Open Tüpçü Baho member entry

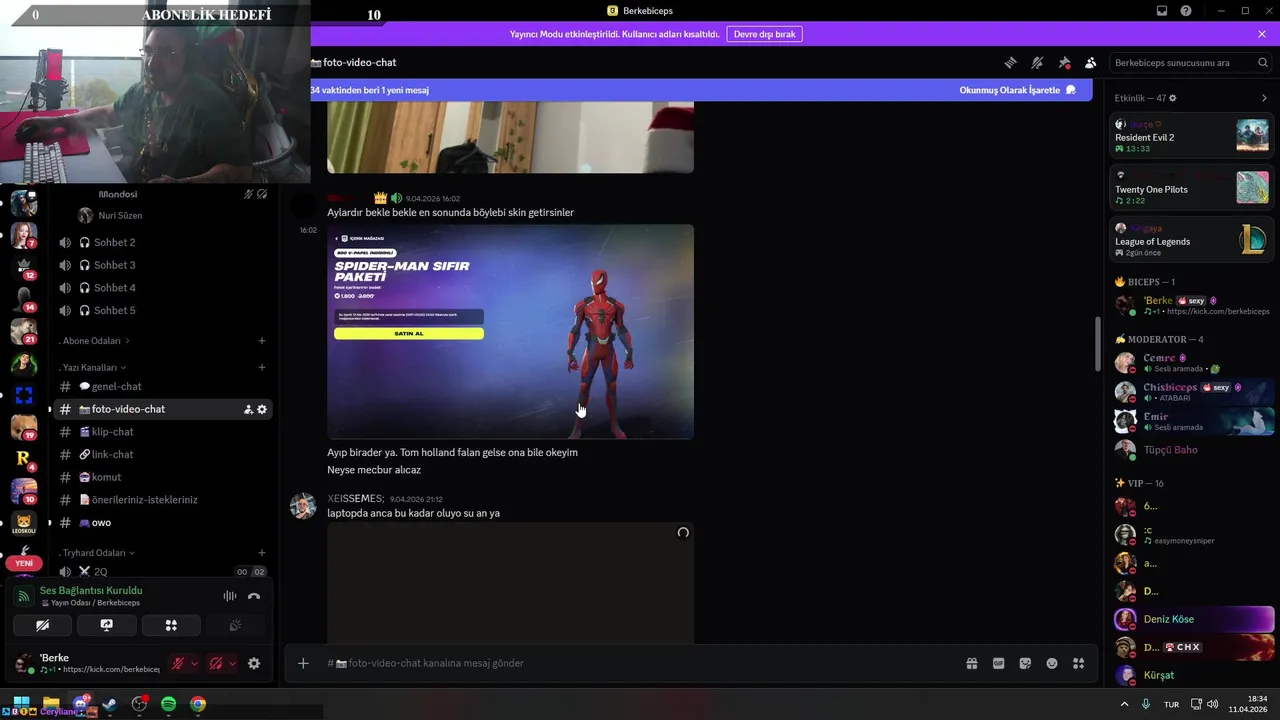coord(1194,450)
